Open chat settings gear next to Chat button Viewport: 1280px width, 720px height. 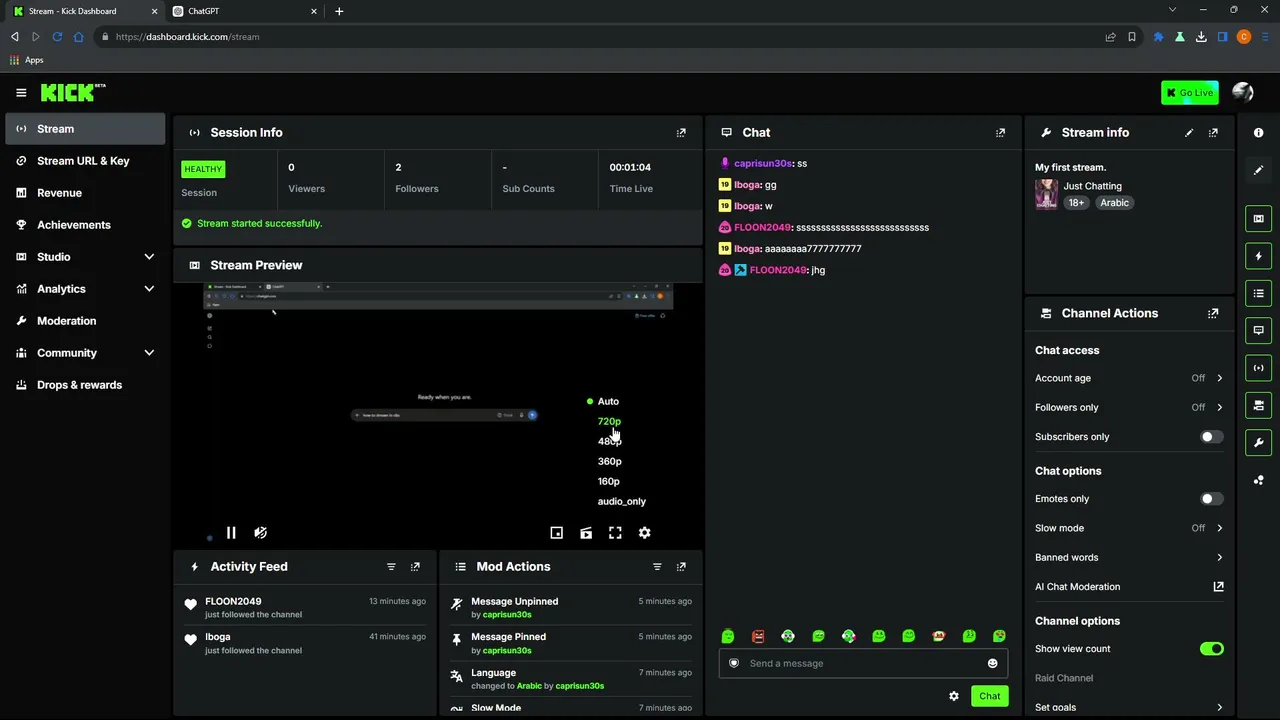954,696
